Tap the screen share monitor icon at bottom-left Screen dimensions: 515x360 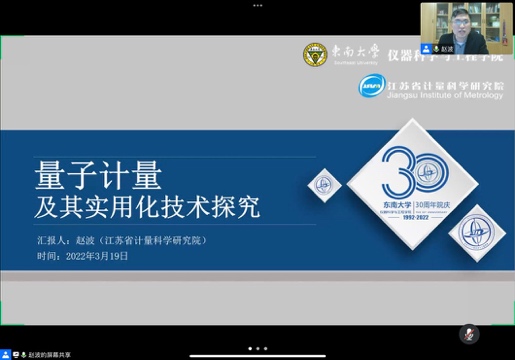point(16,355)
